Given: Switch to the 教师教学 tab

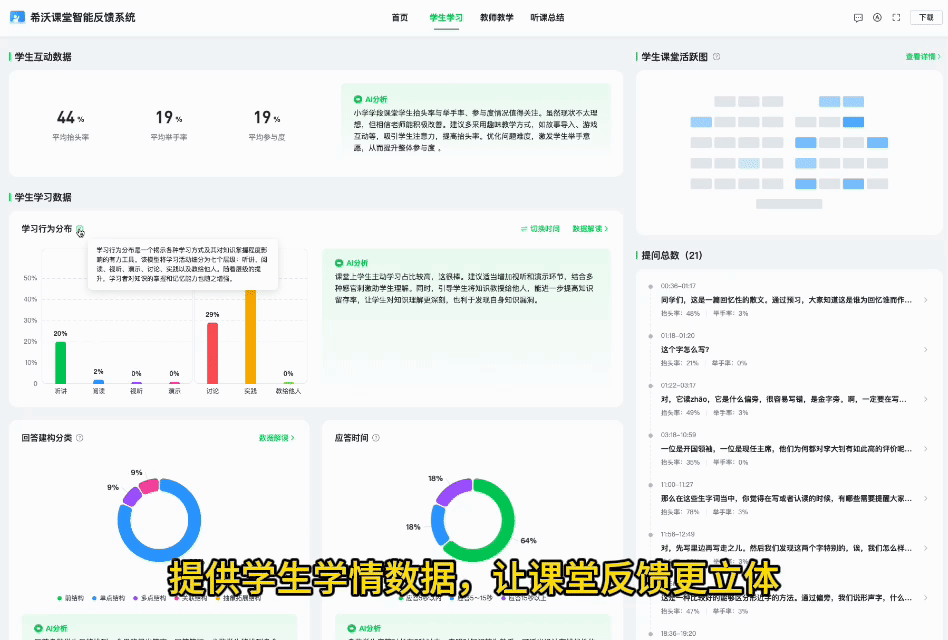Looking at the screenshot, I should [x=496, y=18].
